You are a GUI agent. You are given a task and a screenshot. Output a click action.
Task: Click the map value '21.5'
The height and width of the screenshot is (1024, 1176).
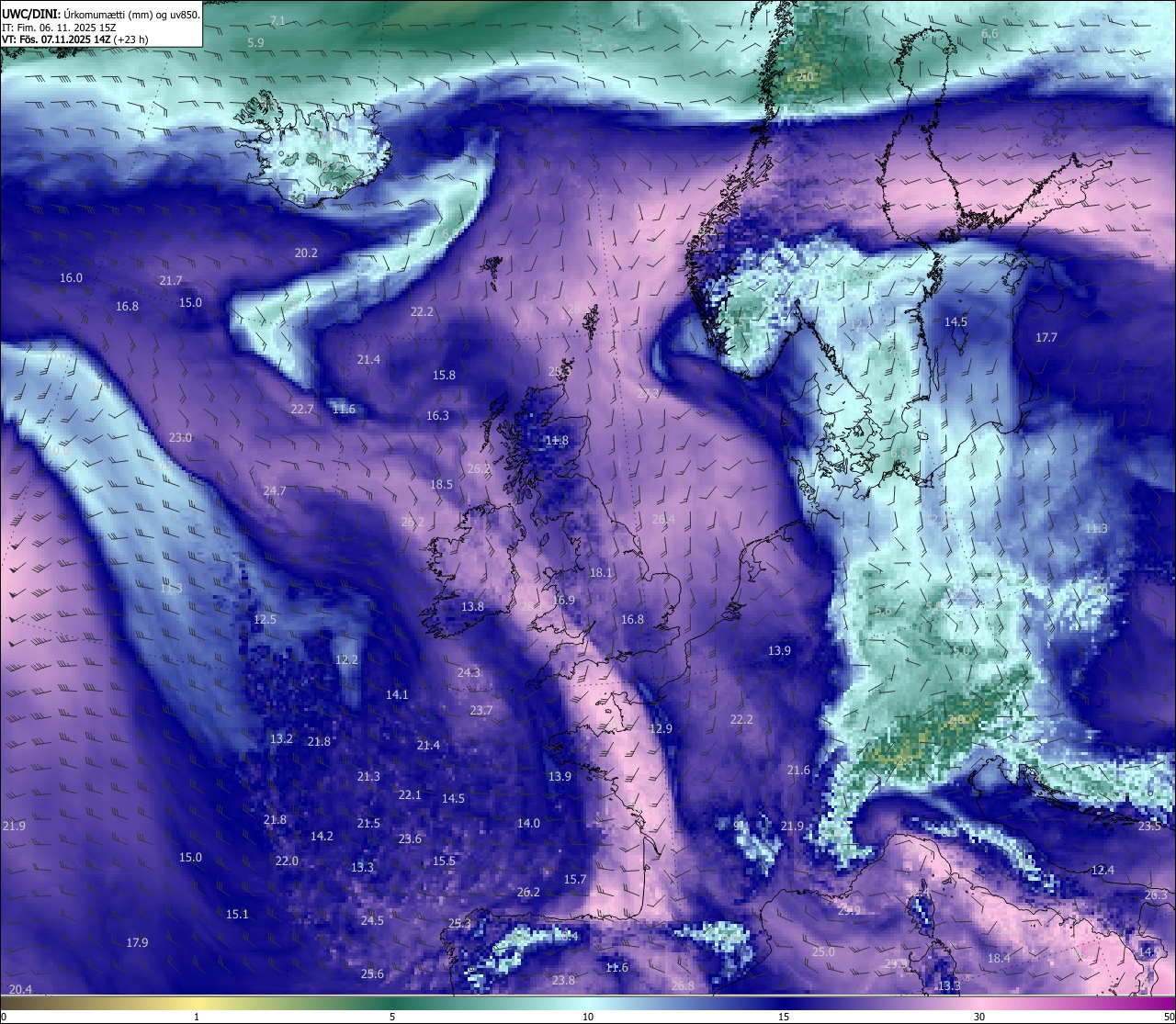368,823
